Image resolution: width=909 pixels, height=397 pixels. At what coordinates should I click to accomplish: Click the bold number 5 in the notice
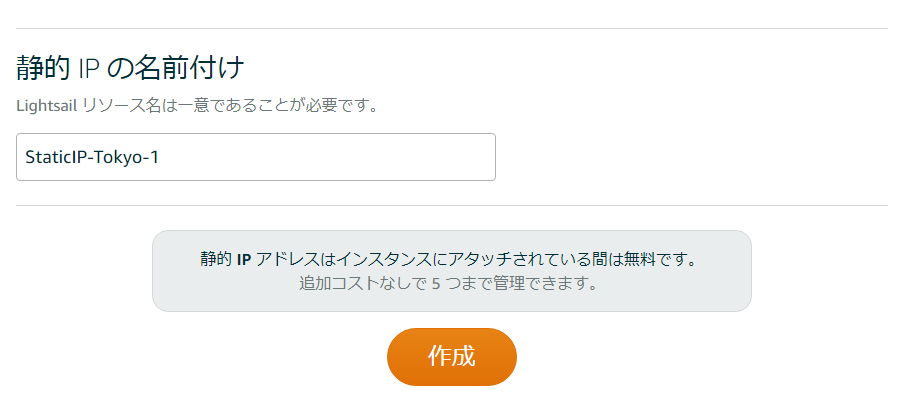436,285
